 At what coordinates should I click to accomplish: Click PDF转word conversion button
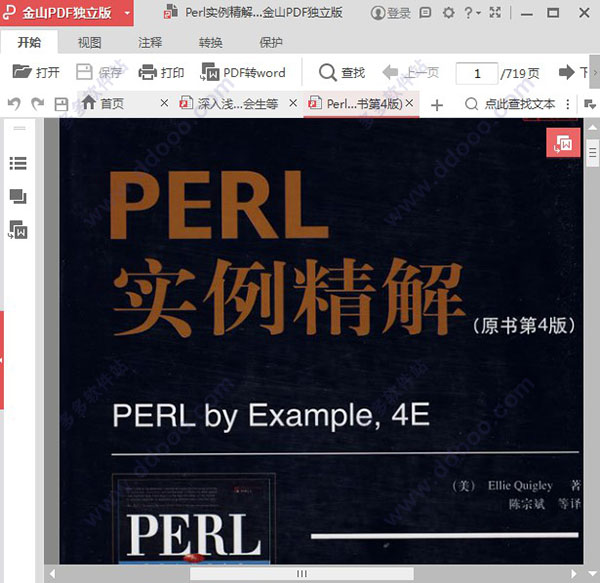click(x=243, y=72)
